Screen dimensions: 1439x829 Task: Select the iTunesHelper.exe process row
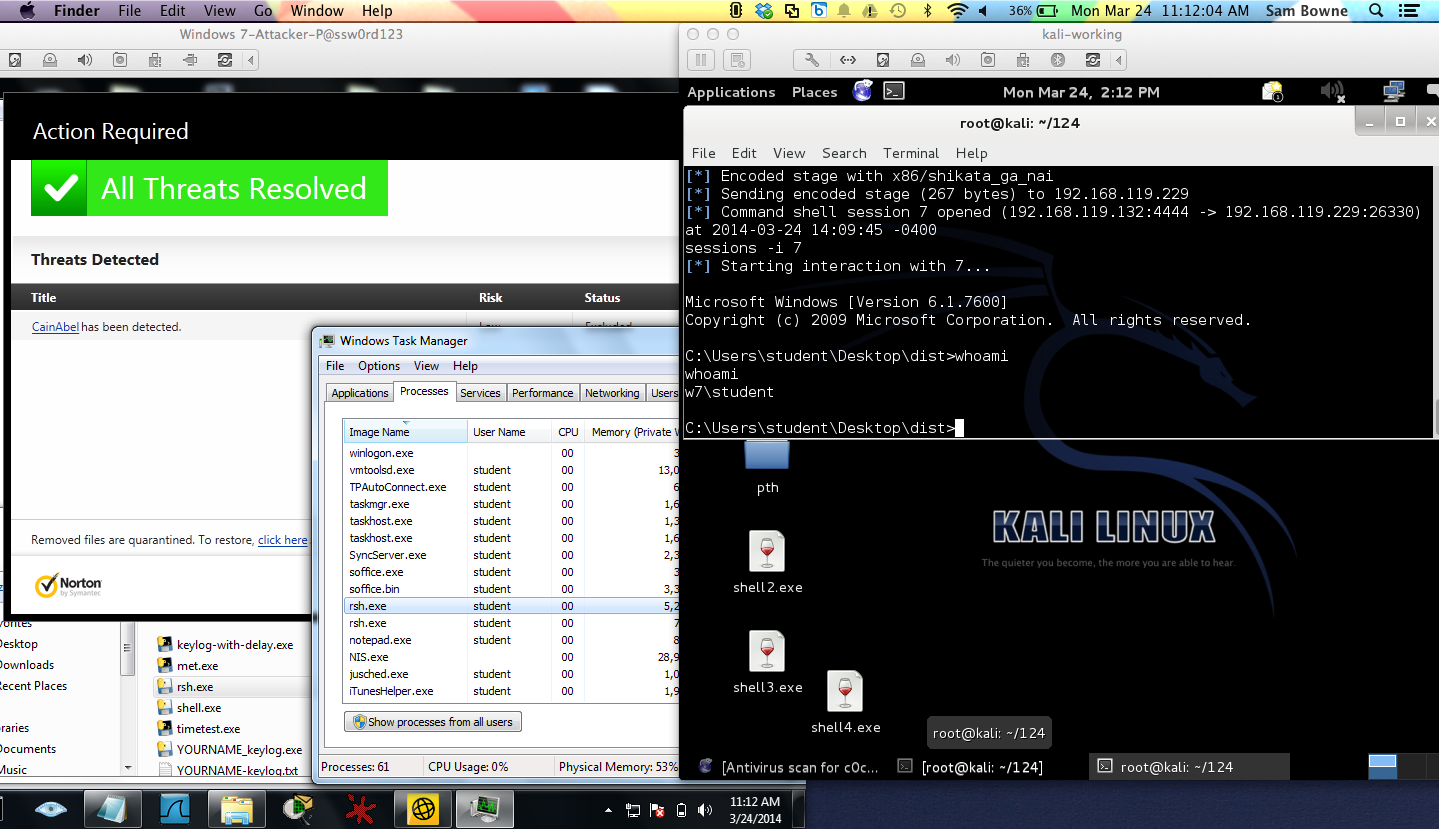[511, 691]
